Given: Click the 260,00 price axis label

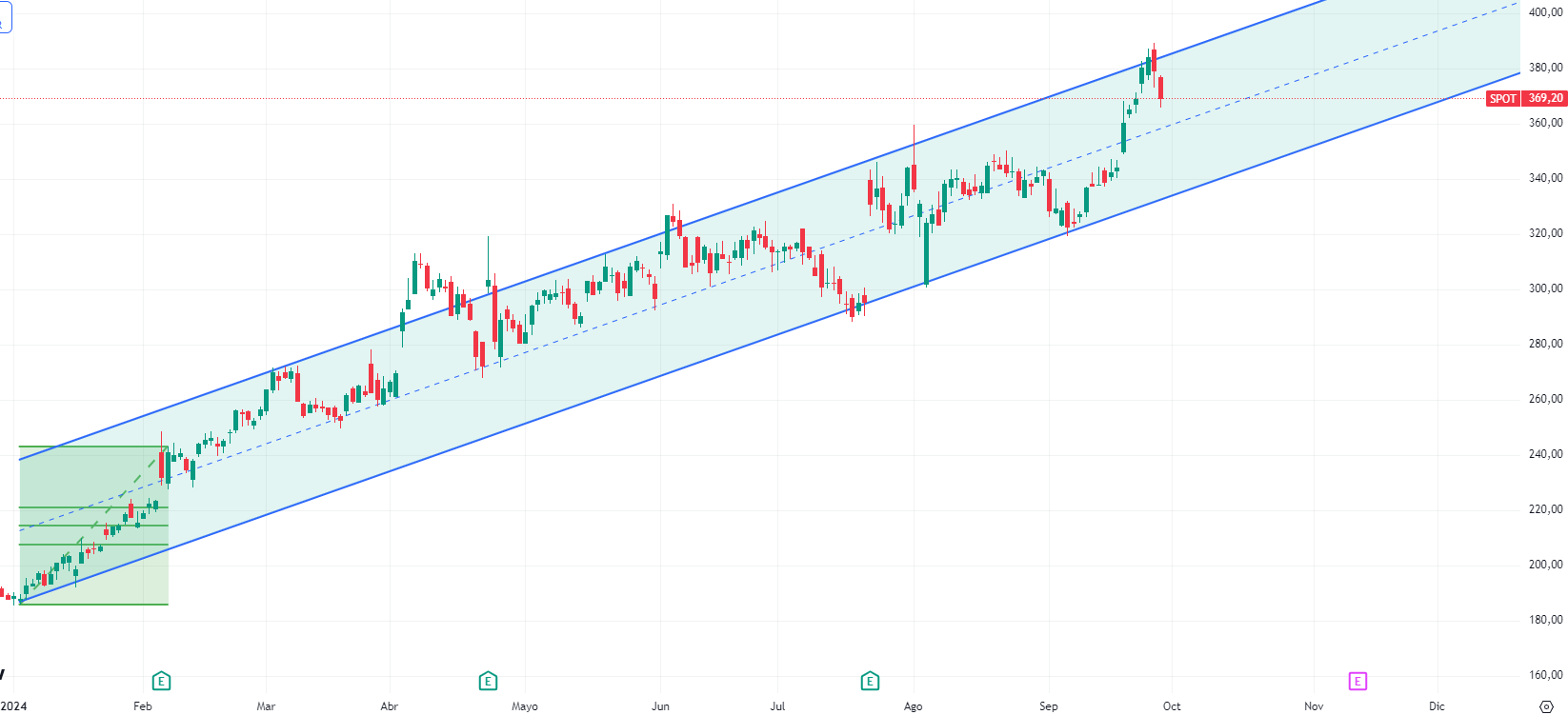Looking at the screenshot, I should [x=1545, y=399].
